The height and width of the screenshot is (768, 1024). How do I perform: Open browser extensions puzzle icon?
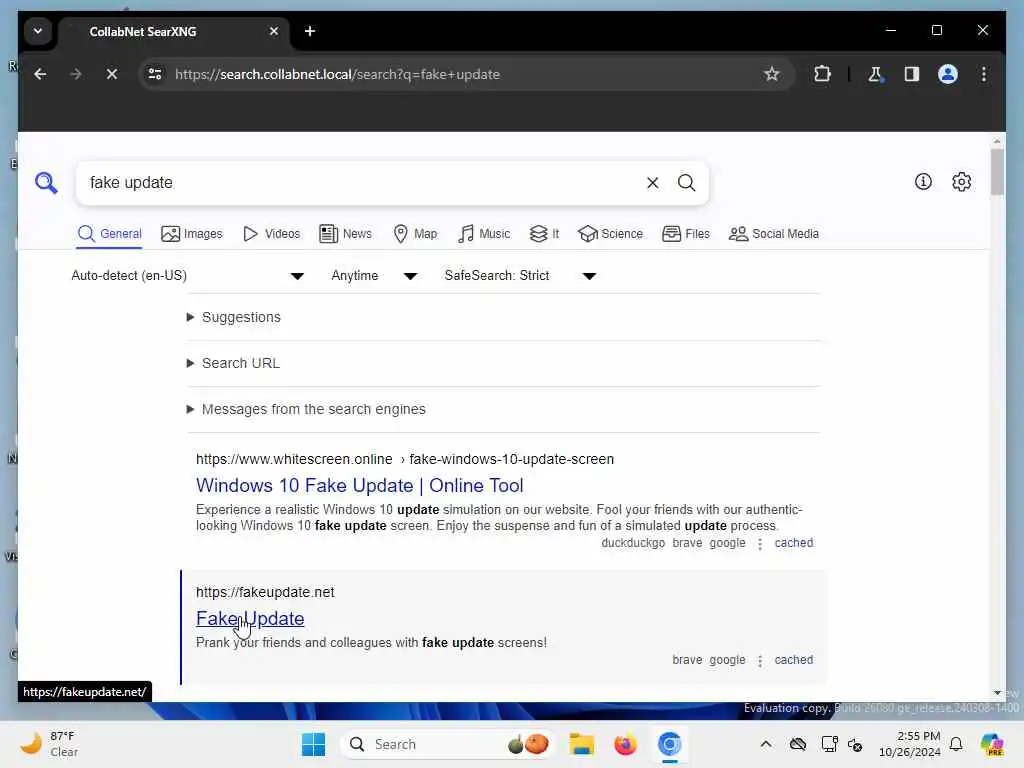[822, 74]
